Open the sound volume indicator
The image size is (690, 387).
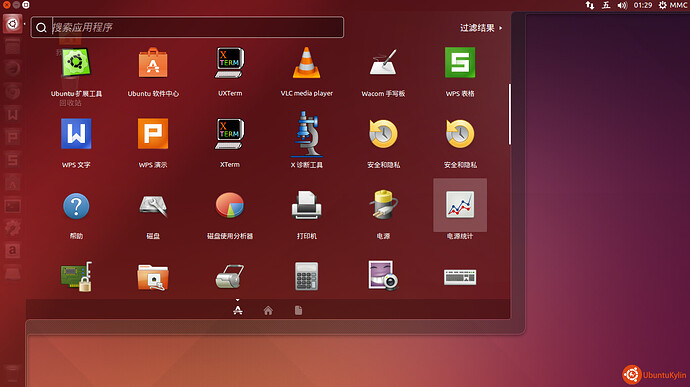[622, 5]
